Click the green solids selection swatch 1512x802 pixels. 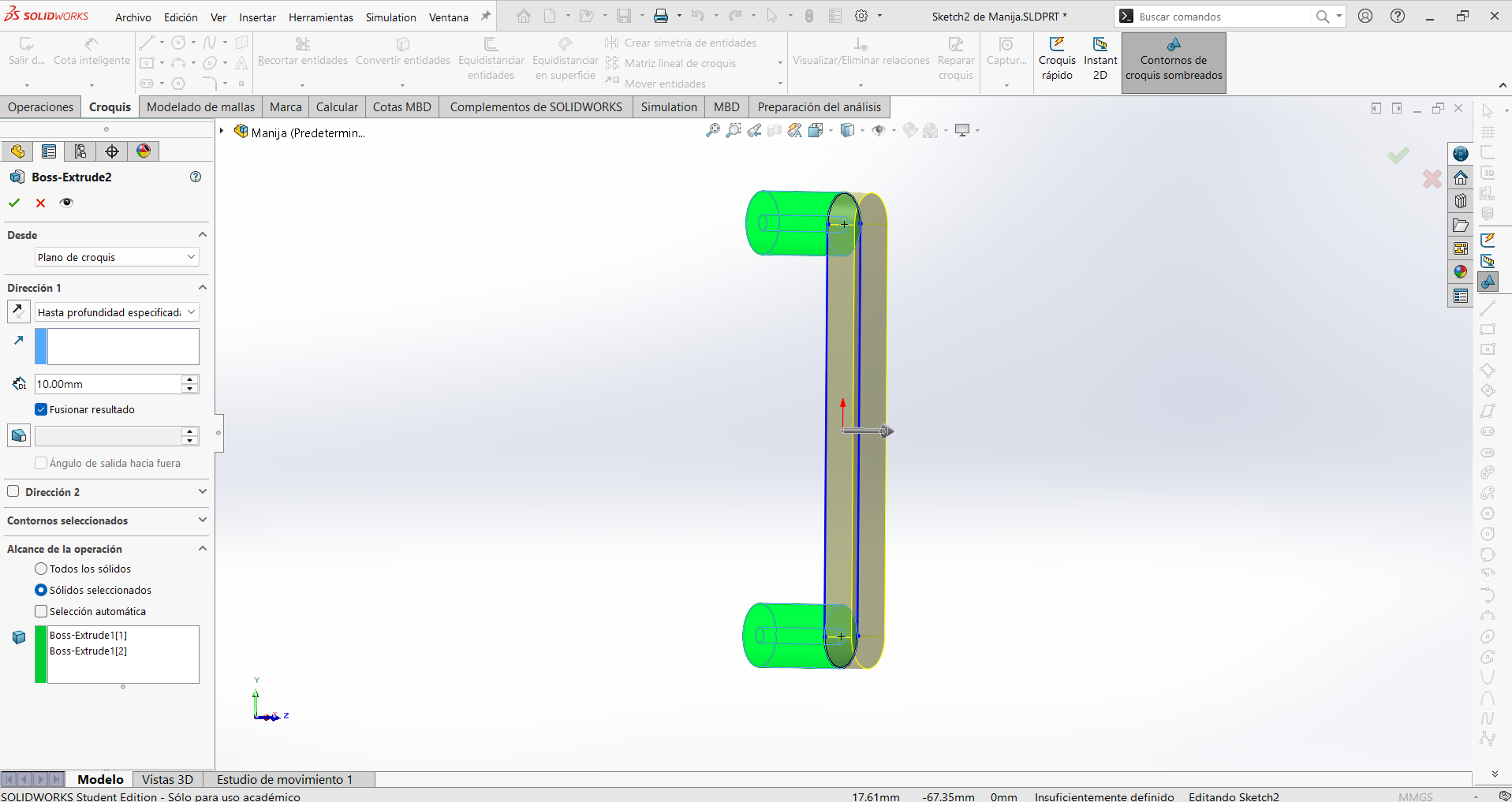pyautogui.click(x=41, y=654)
